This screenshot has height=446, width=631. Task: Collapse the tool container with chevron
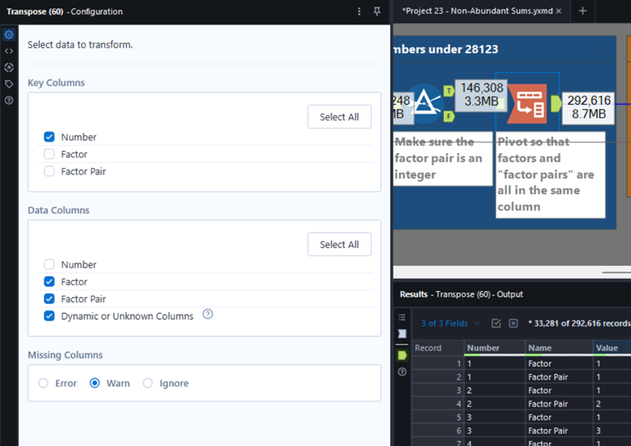coord(602,49)
